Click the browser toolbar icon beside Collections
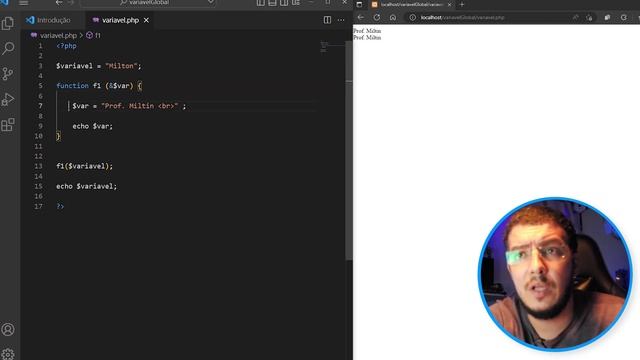The height and width of the screenshot is (360, 640). [x=624, y=18]
